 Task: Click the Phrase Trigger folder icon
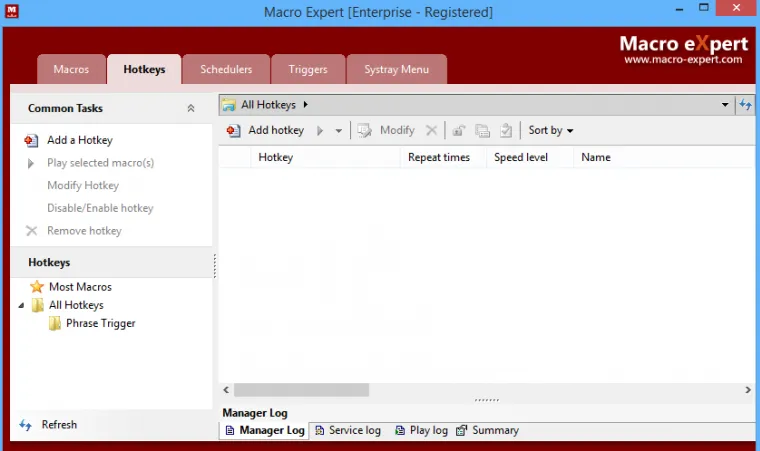(55, 323)
